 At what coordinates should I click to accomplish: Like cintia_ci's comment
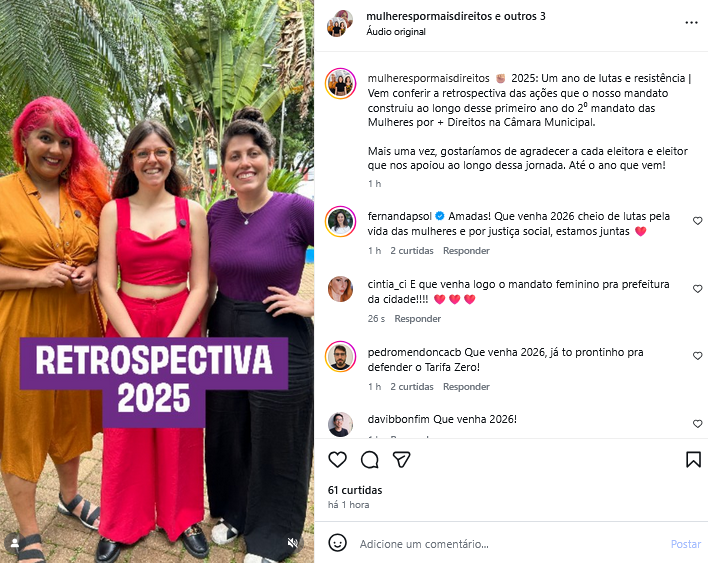(x=698, y=288)
